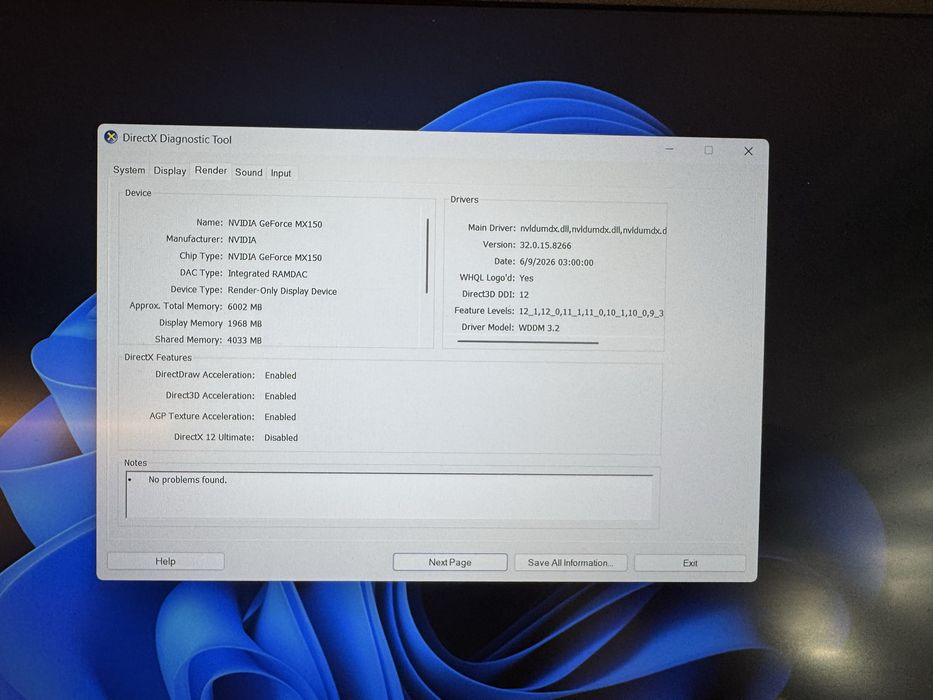Minimize the DirectX Diagnostic Tool window
Image resolution: width=933 pixels, height=700 pixels.
[x=669, y=149]
